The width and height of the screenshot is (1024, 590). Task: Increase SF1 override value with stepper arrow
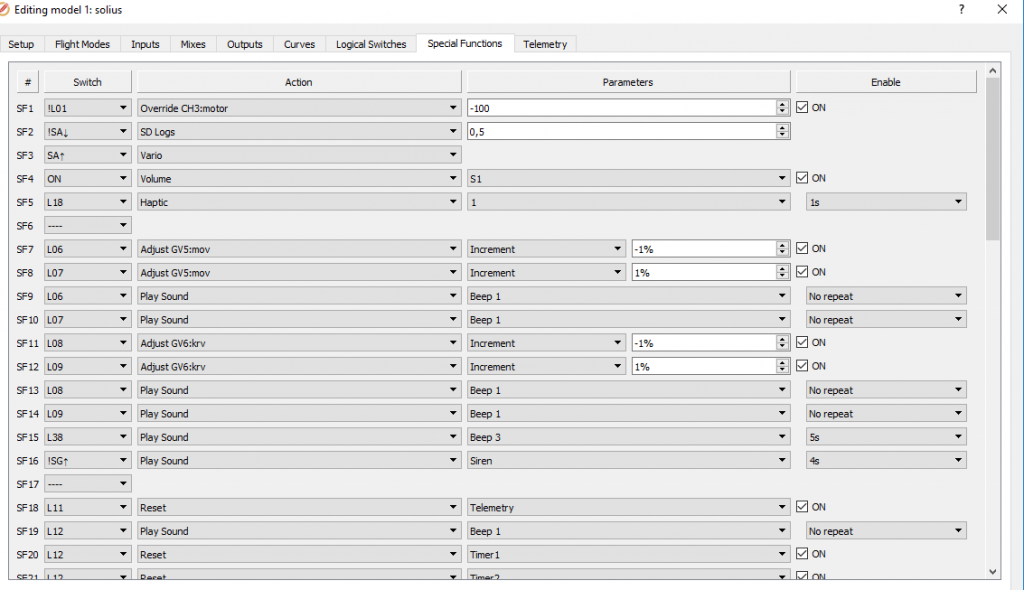point(782,104)
